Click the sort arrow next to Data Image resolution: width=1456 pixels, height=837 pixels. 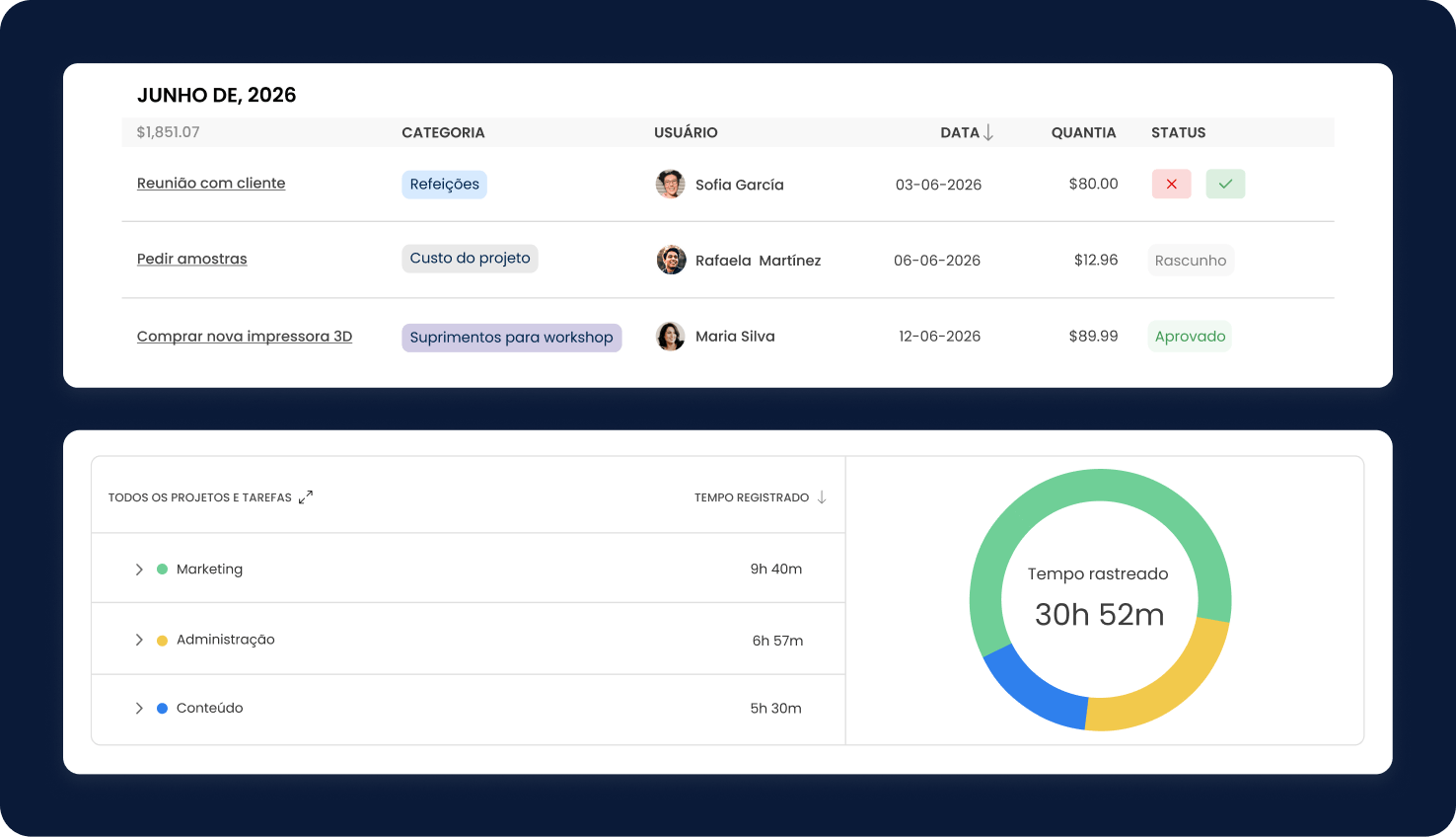click(x=988, y=133)
